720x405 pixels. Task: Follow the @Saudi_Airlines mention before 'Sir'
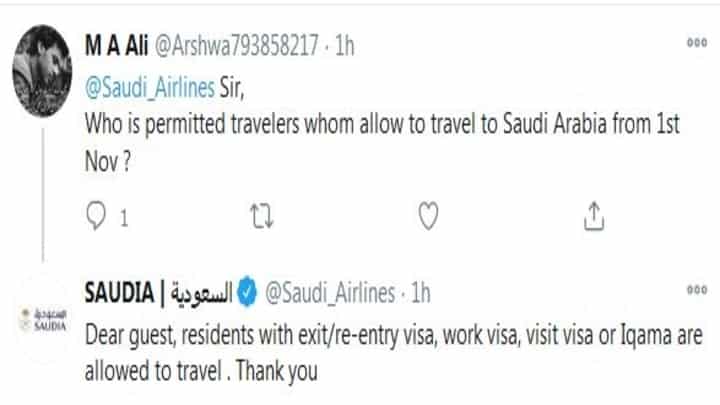pyautogui.click(x=151, y=87)
